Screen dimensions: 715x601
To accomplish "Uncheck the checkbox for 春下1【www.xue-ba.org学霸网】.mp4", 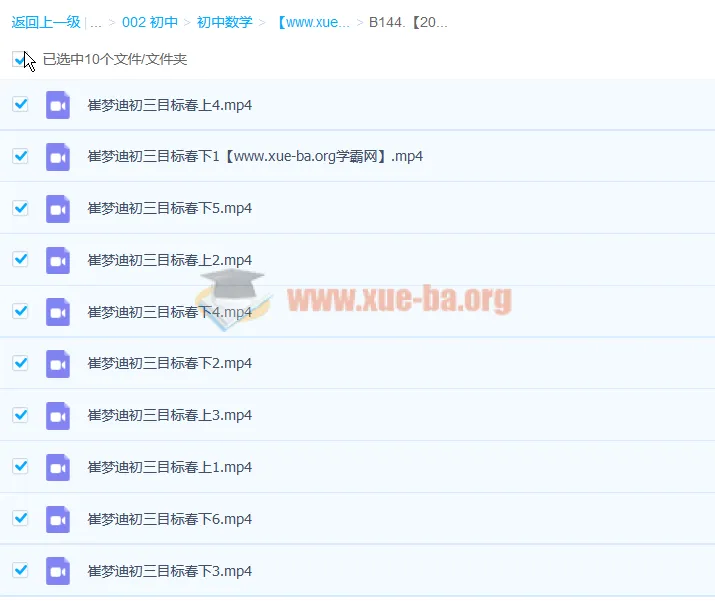I will [20, 156].
